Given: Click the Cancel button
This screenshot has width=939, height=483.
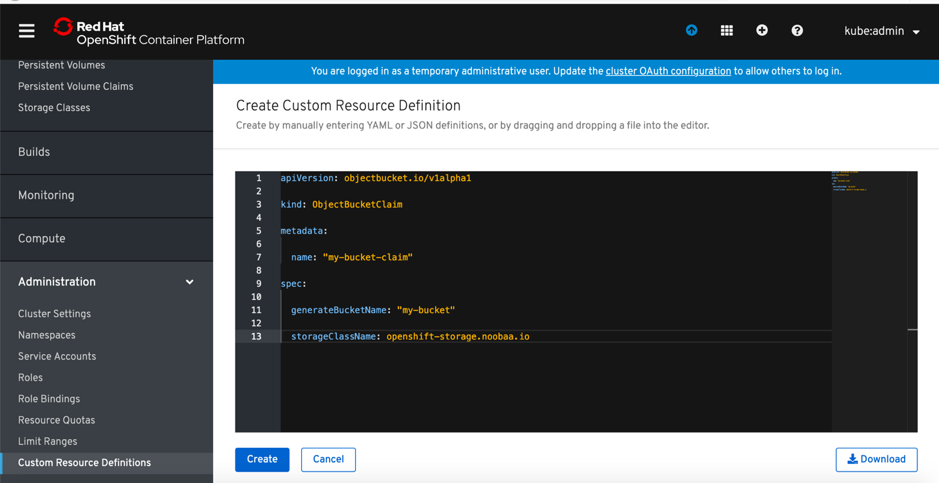Looking at the screenshot, I should click(x=328, y=460).
